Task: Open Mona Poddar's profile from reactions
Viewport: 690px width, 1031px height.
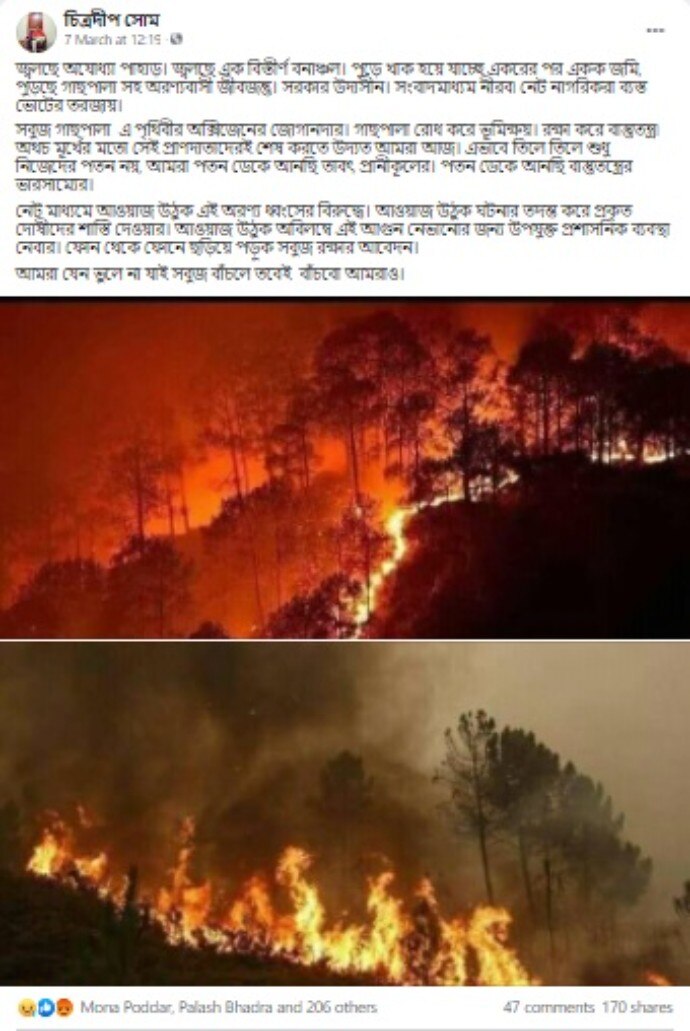Action: click(126, 1007)
